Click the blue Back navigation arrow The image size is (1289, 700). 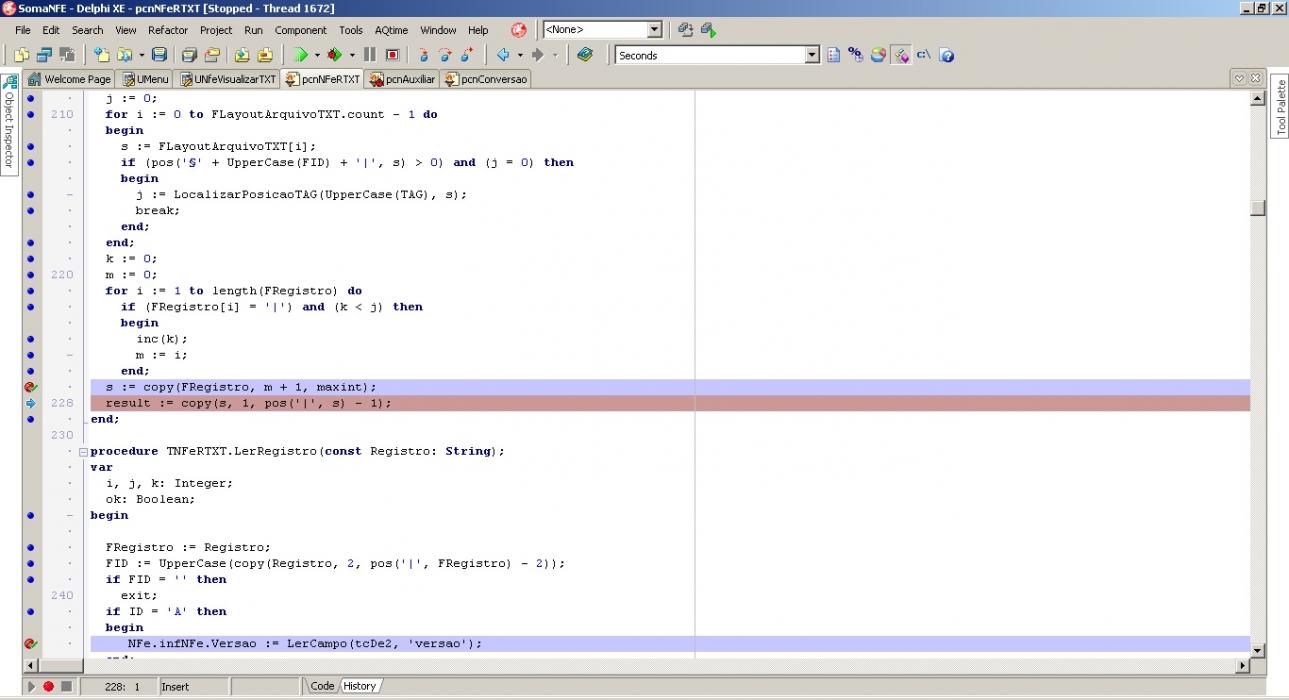point(503,55)
